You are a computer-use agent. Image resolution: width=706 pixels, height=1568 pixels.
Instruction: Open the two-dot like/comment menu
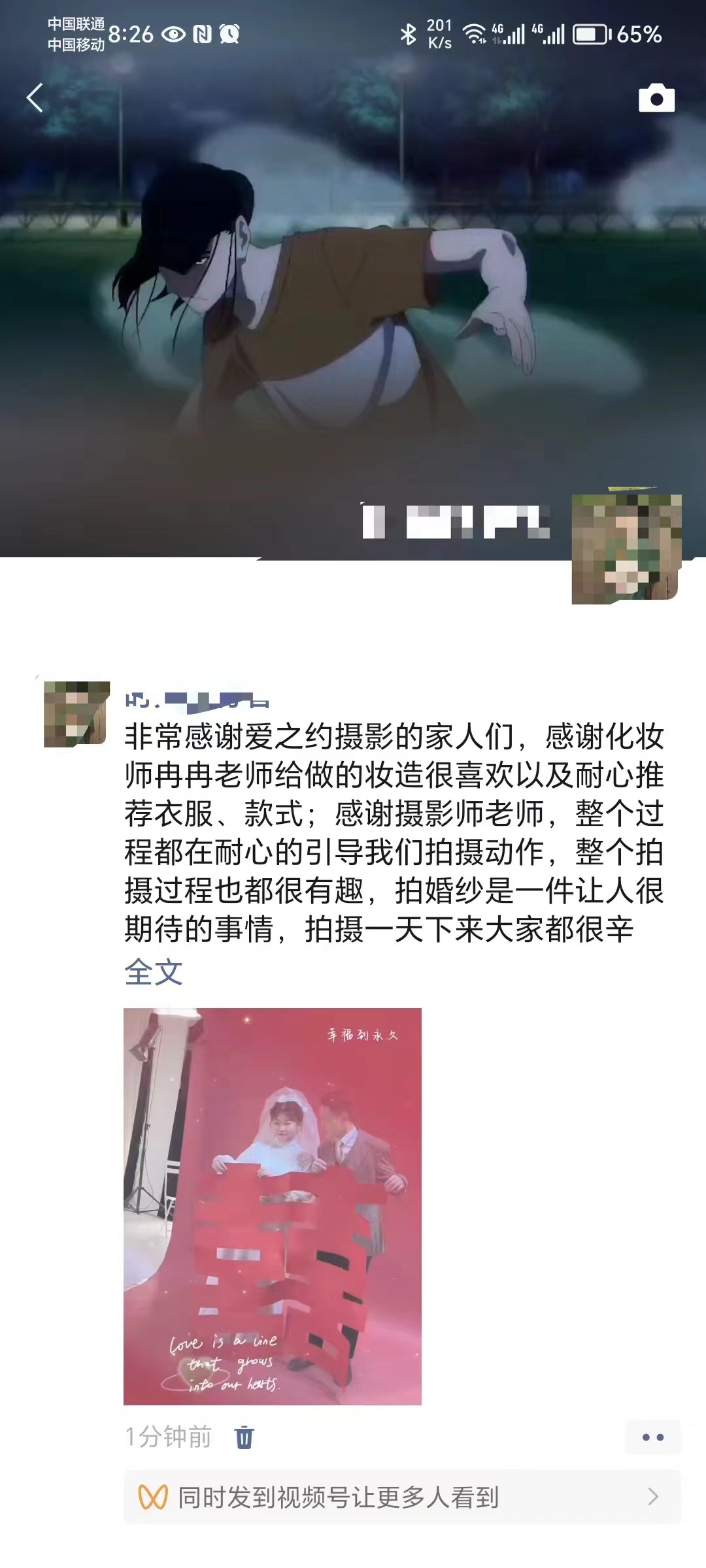652,1437
